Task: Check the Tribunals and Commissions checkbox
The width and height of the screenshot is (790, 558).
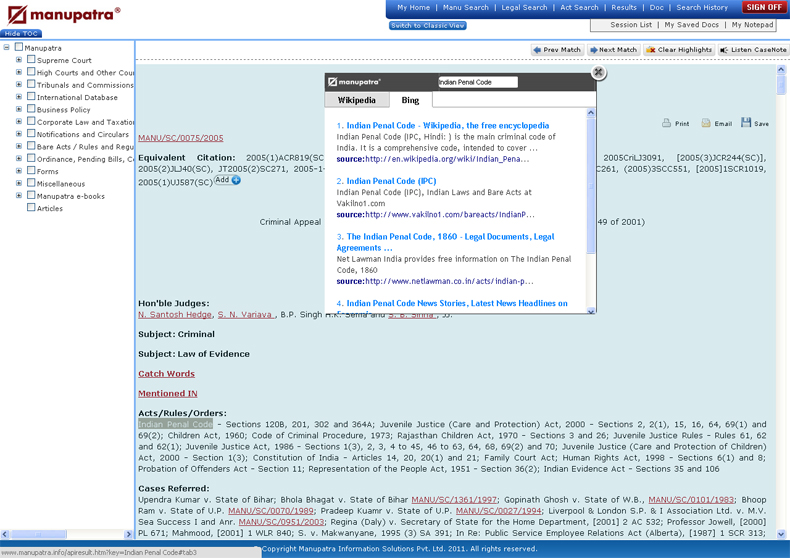Action: 31,84
